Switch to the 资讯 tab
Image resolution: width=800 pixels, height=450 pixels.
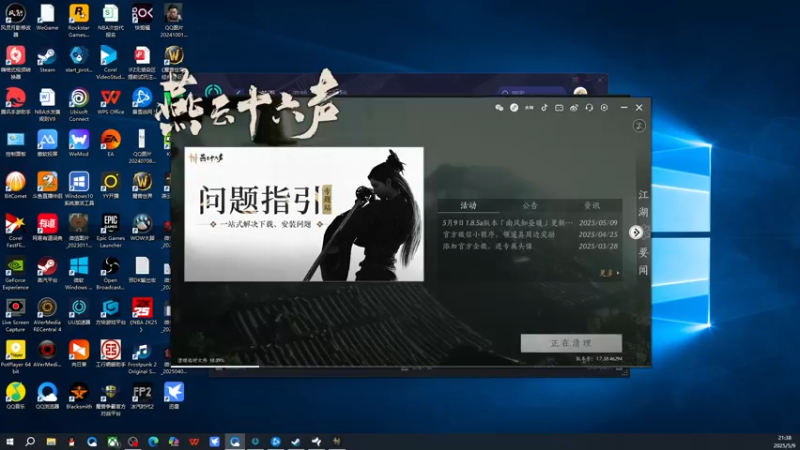point(591,205)
